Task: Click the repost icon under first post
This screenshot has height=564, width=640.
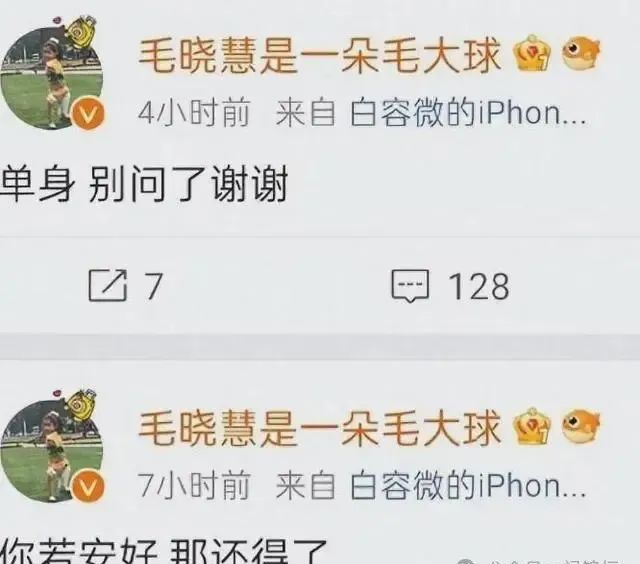Action: 108,285
